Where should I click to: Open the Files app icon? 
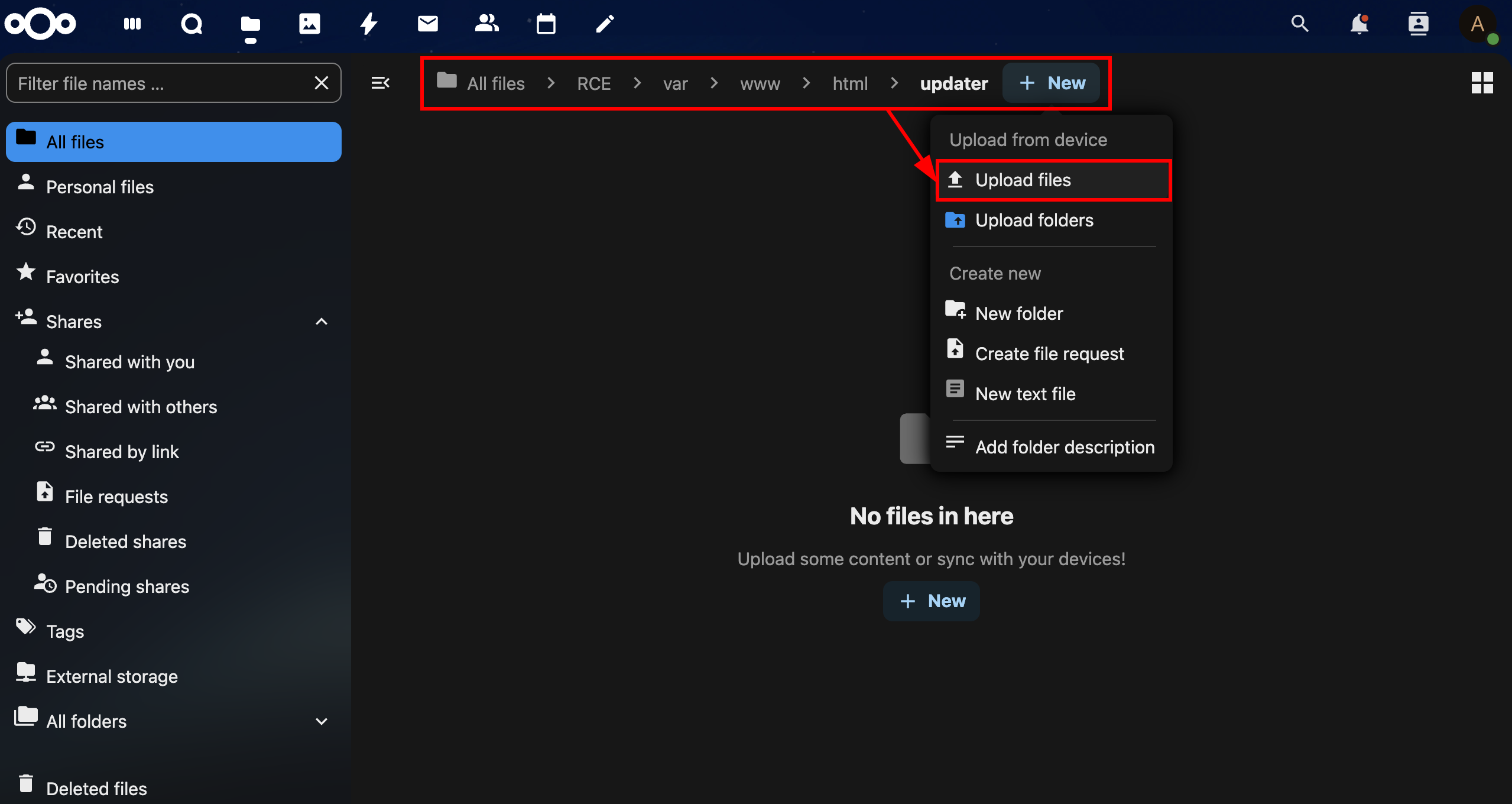pos(251,24)
